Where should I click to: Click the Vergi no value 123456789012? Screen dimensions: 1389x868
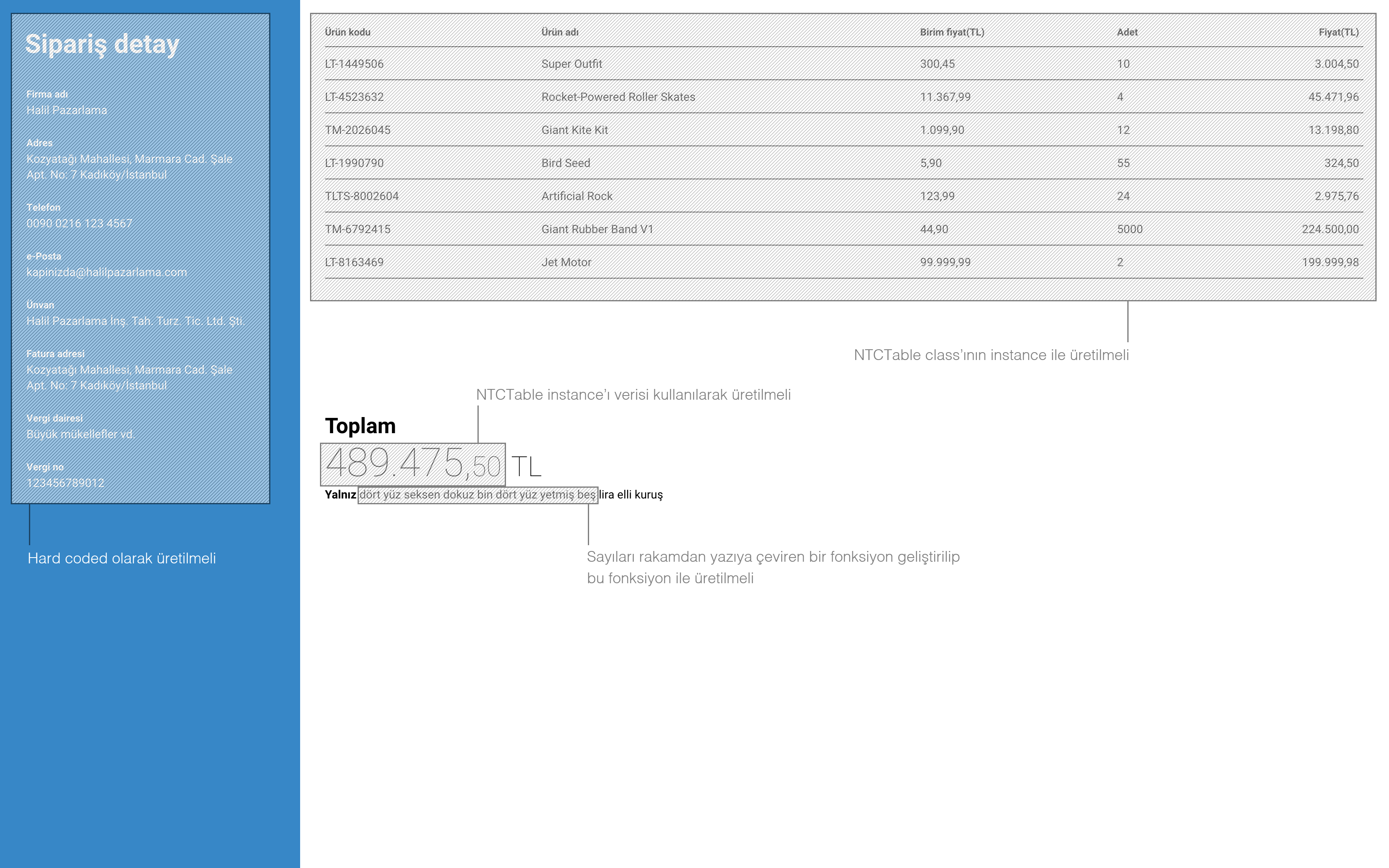(x=65, y=483)
